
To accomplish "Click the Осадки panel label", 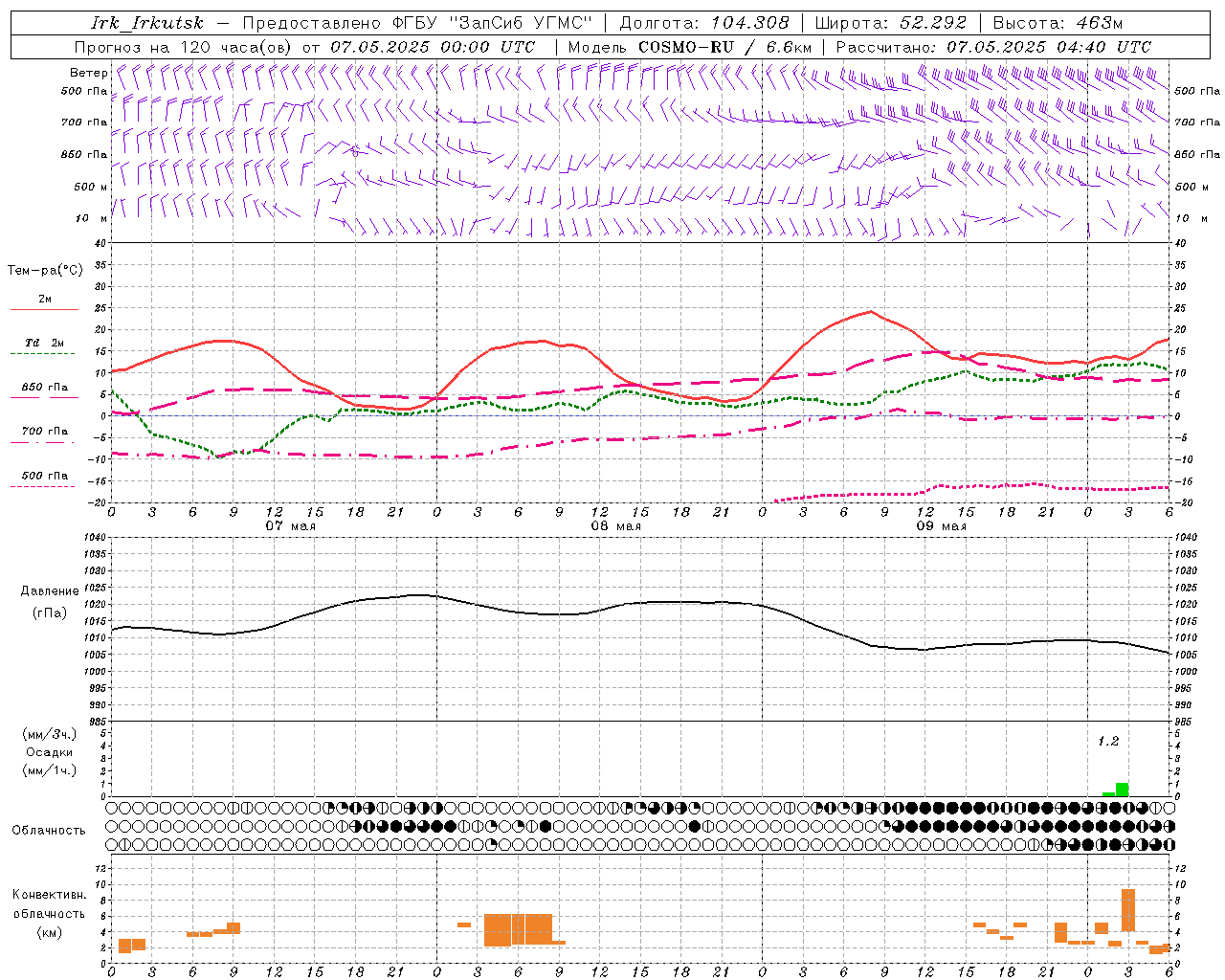I will (50, 752).
